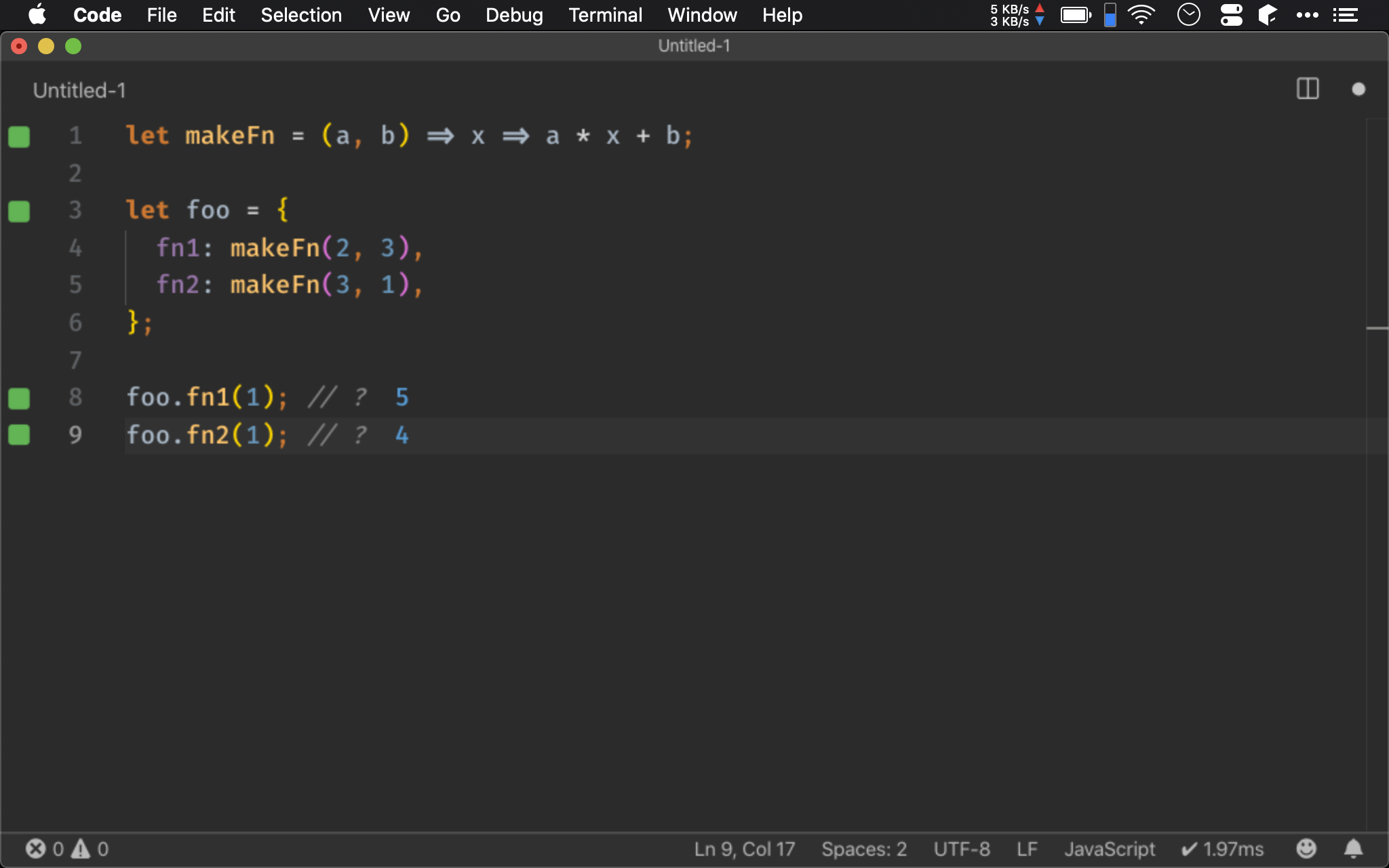Change the JavaScript language mode
This screenshot has width=1389, height=868.
[x=1110, y=848]
